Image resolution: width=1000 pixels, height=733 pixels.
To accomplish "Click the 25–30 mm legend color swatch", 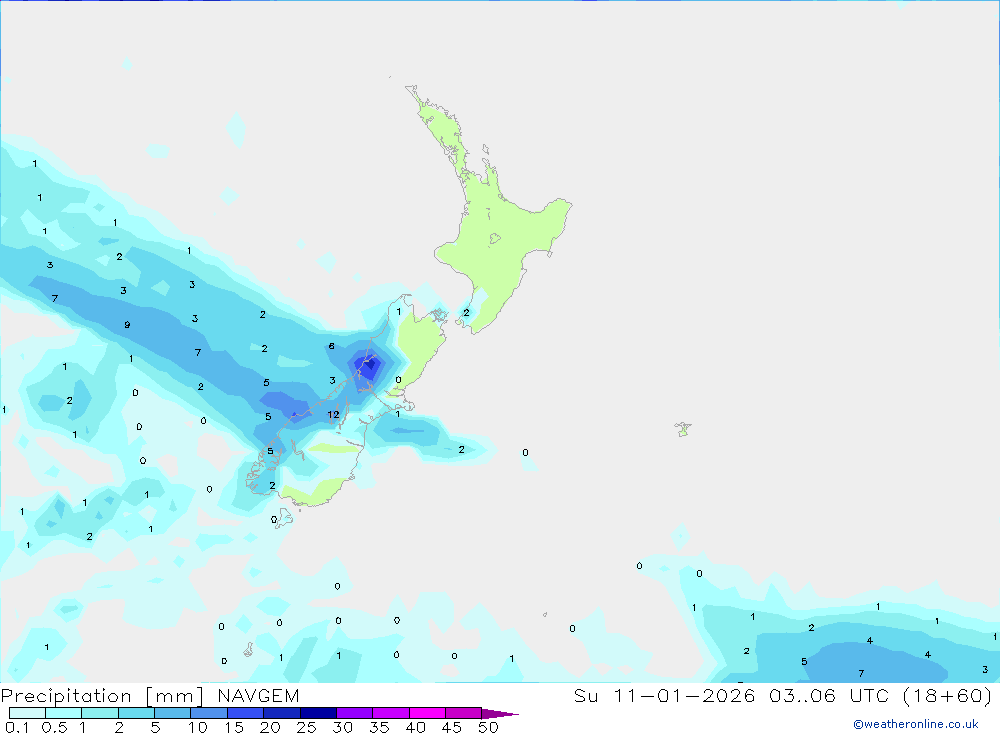I will tap(318, 713).
